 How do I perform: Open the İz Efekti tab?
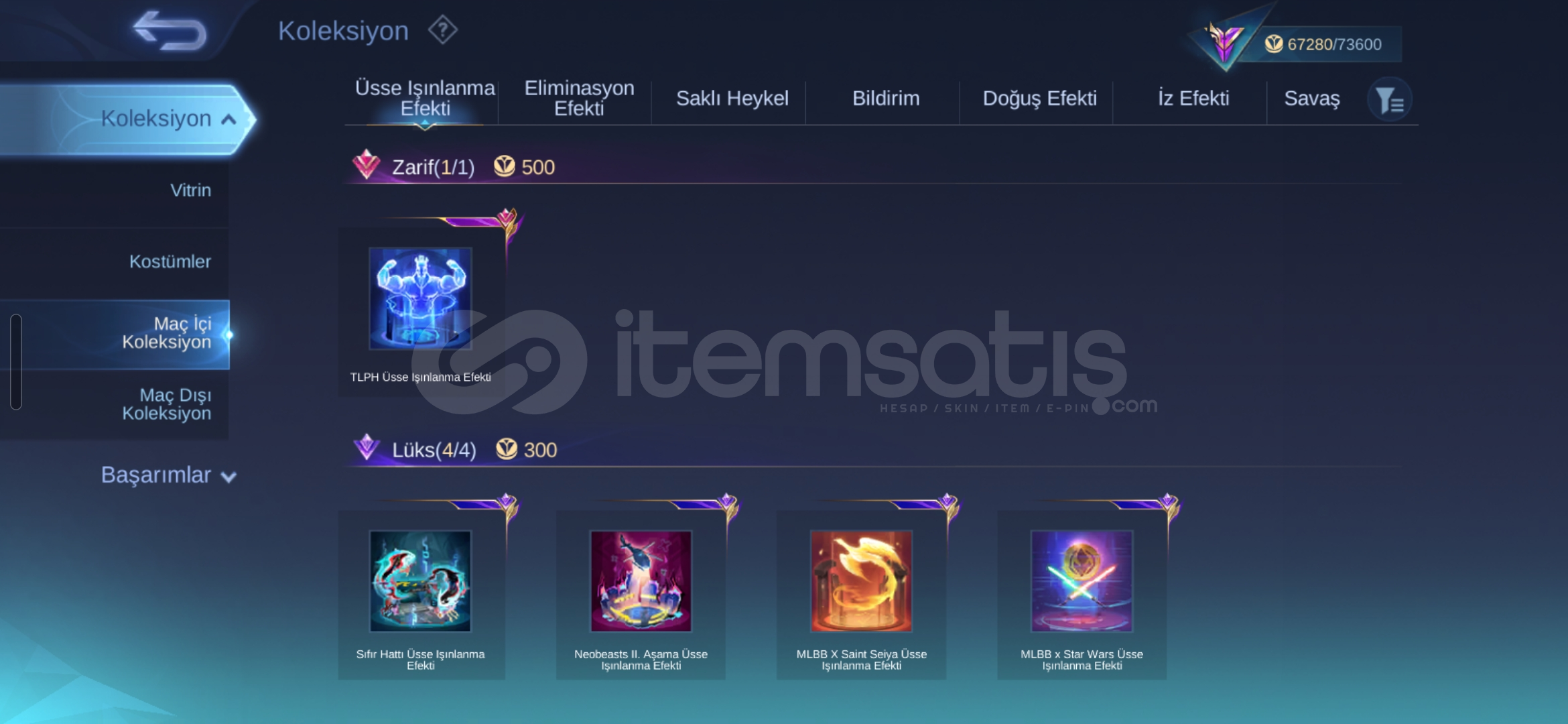click(1193, 98)
